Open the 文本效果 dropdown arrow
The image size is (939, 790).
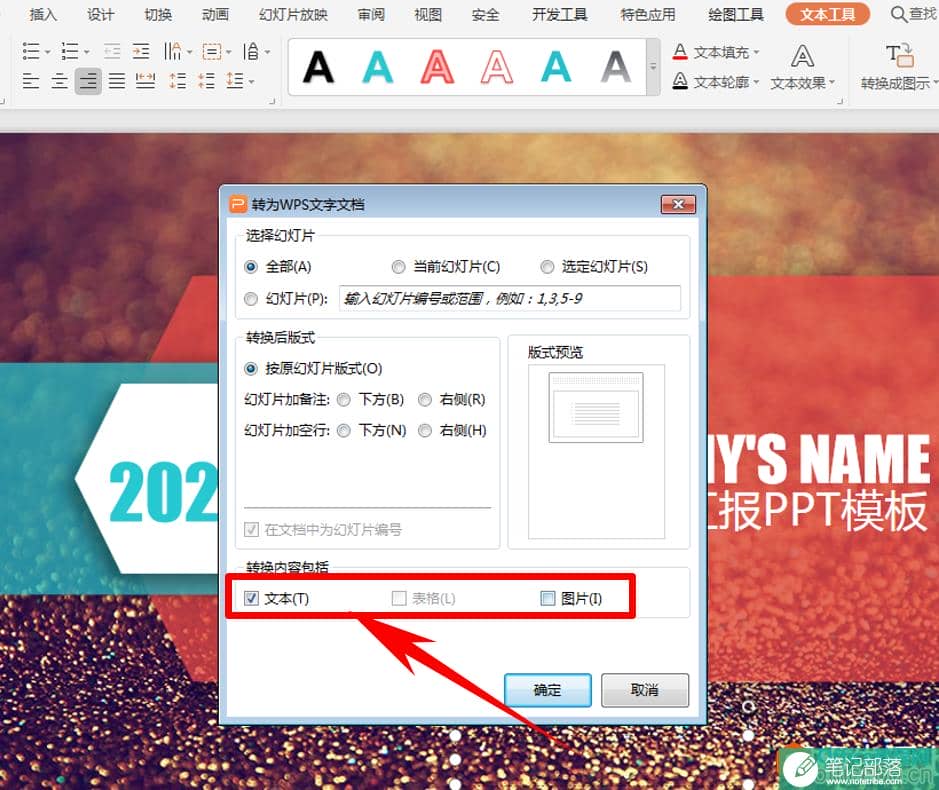click(x=832, y=82)
